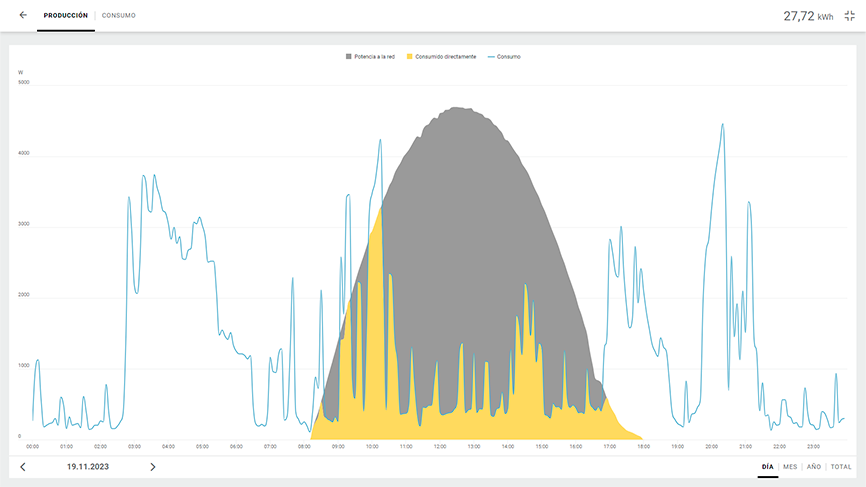Switch to the PRODUCCIÓN tab

pos(65,16)
